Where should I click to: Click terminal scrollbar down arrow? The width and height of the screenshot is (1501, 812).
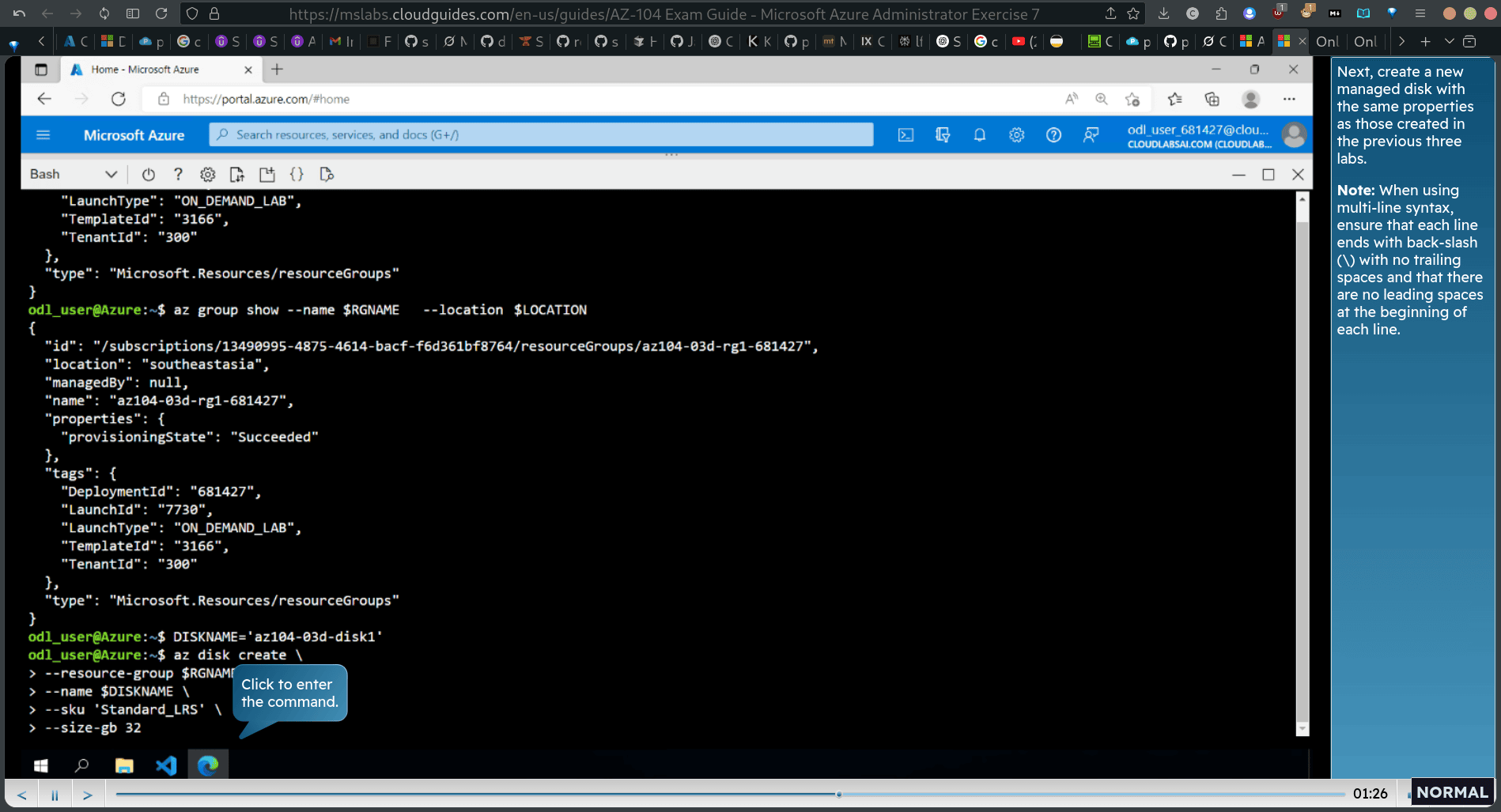pyautogui.click(x=1303, y=729)
